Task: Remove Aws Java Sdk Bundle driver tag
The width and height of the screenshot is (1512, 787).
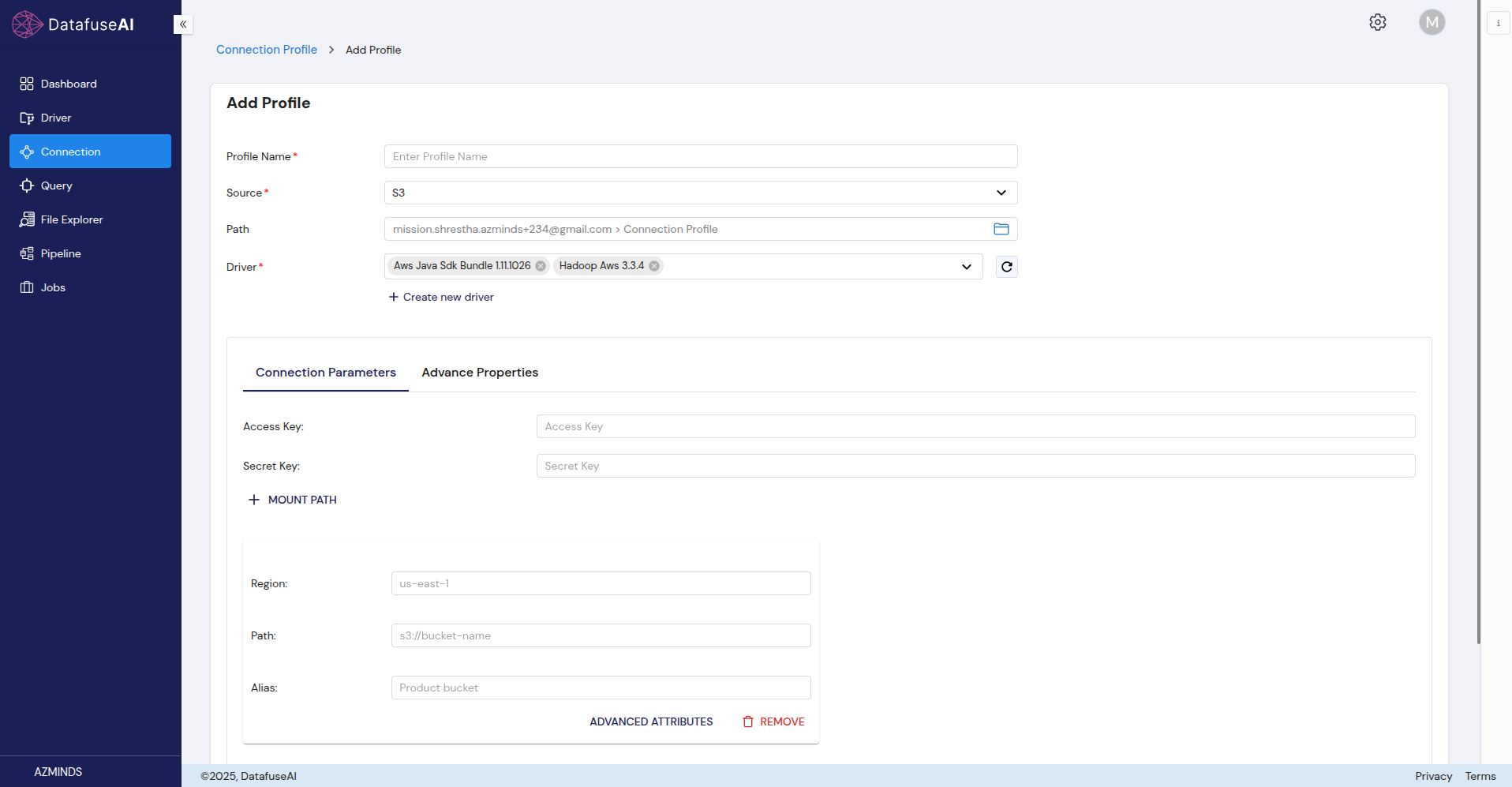Action: [541, 266]
